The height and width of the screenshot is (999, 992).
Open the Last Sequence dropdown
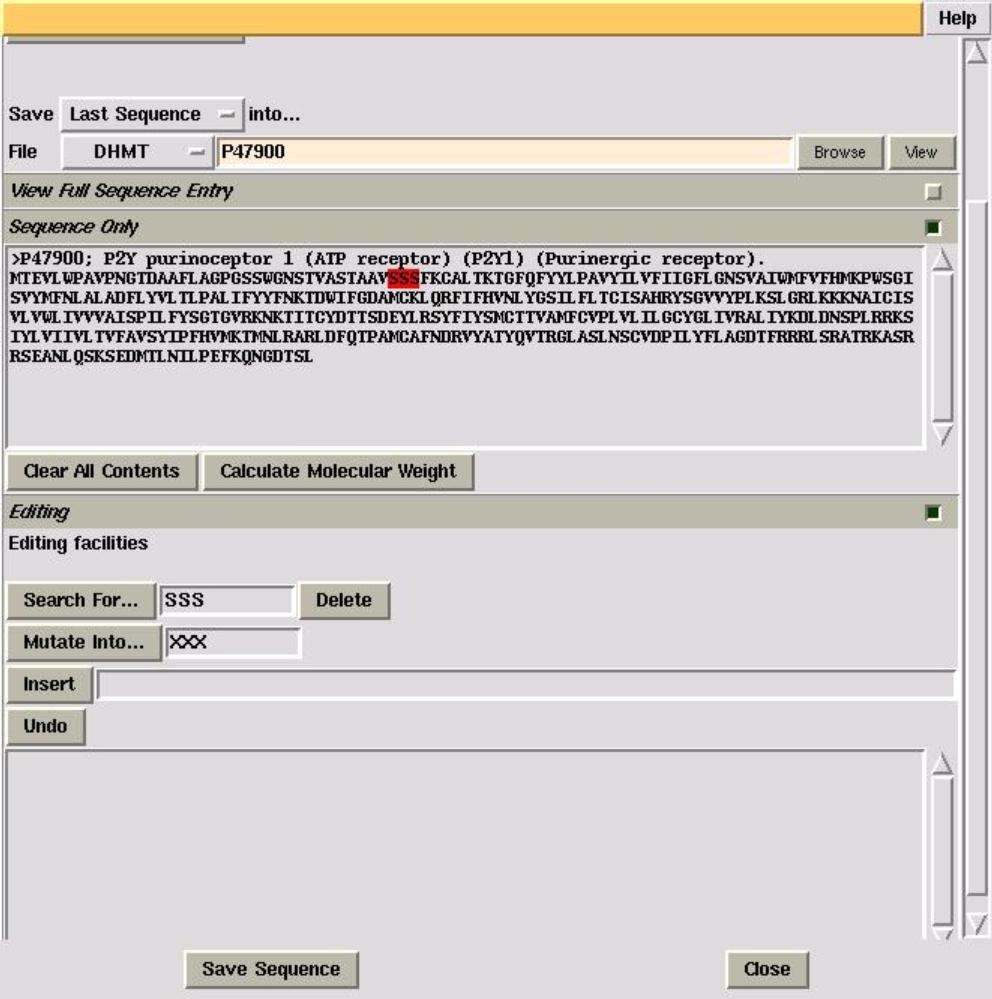pos(151,115)
